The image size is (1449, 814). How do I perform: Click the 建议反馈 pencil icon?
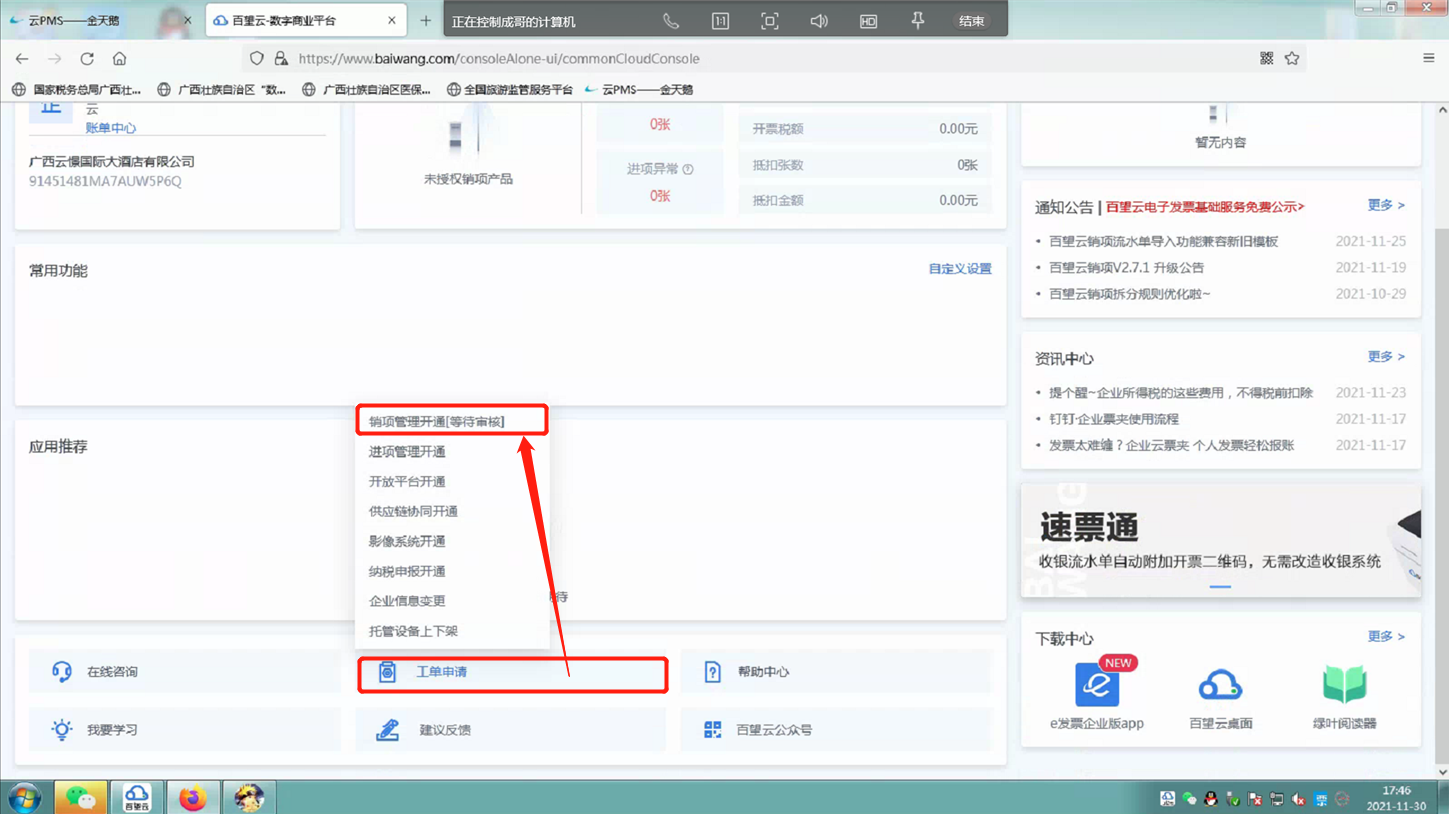point(387,730)
